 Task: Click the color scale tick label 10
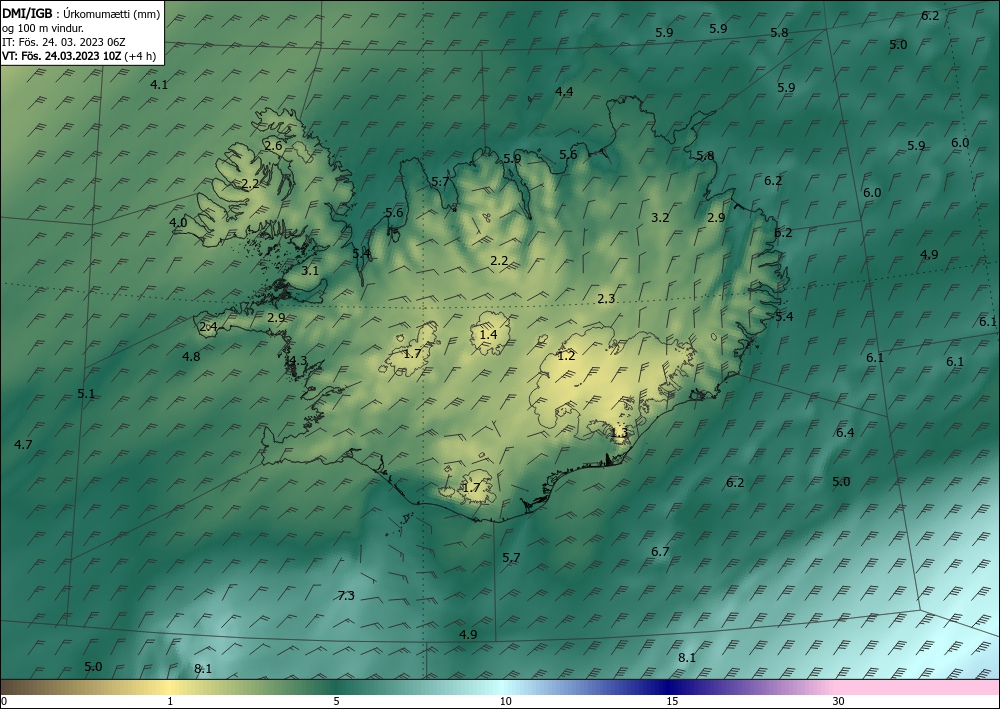pyautogui.click(x=505, y=701)
